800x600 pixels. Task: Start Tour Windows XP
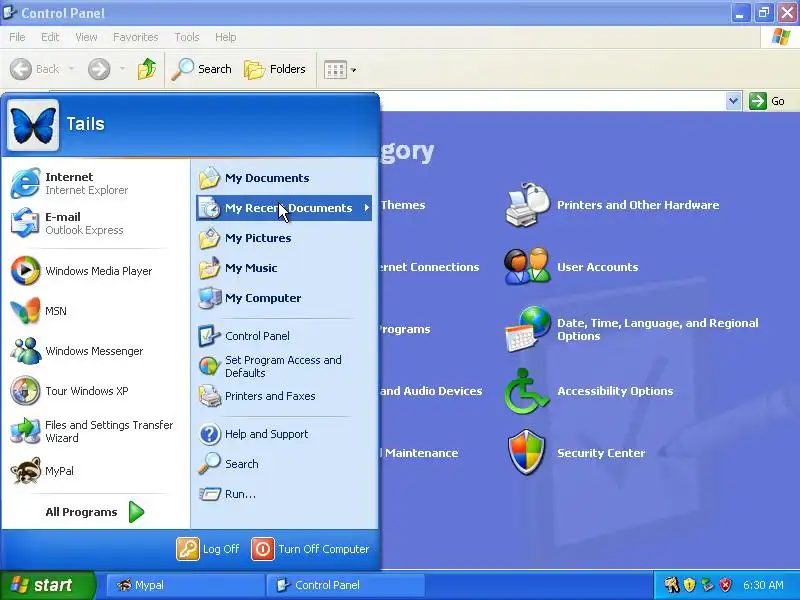[x=94, y=391]
